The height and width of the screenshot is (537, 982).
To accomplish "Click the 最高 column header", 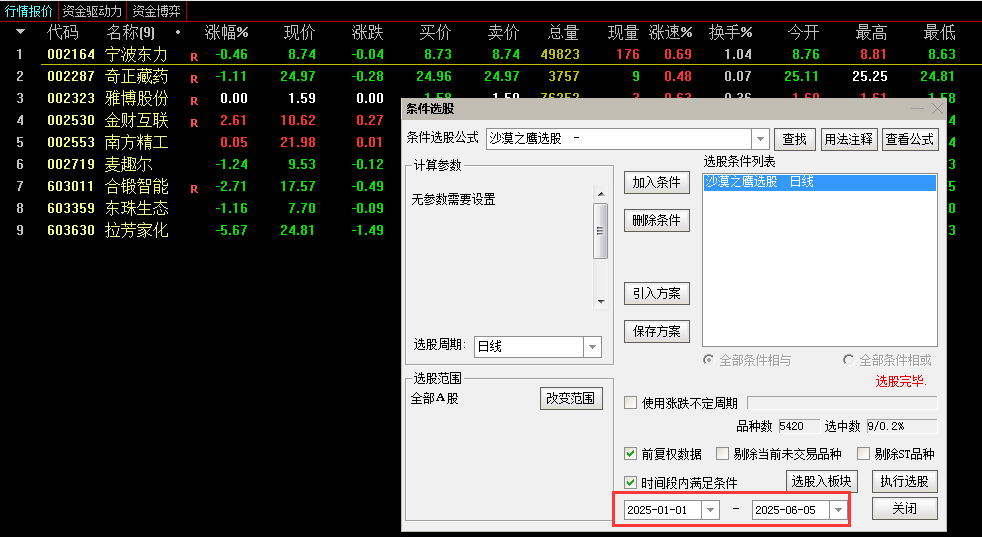I will [x=871, y=32].
